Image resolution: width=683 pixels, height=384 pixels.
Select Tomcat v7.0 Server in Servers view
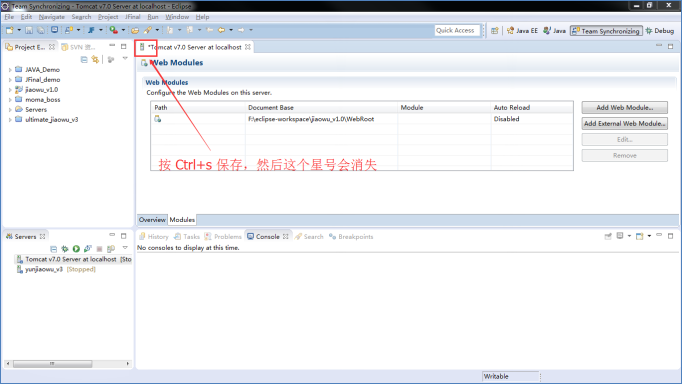[x=74, y=259]
